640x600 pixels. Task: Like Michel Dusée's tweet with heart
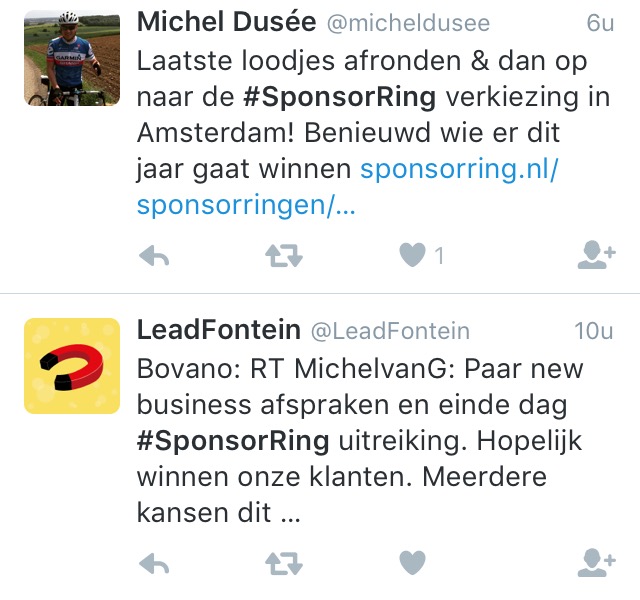tap(412, 255)
